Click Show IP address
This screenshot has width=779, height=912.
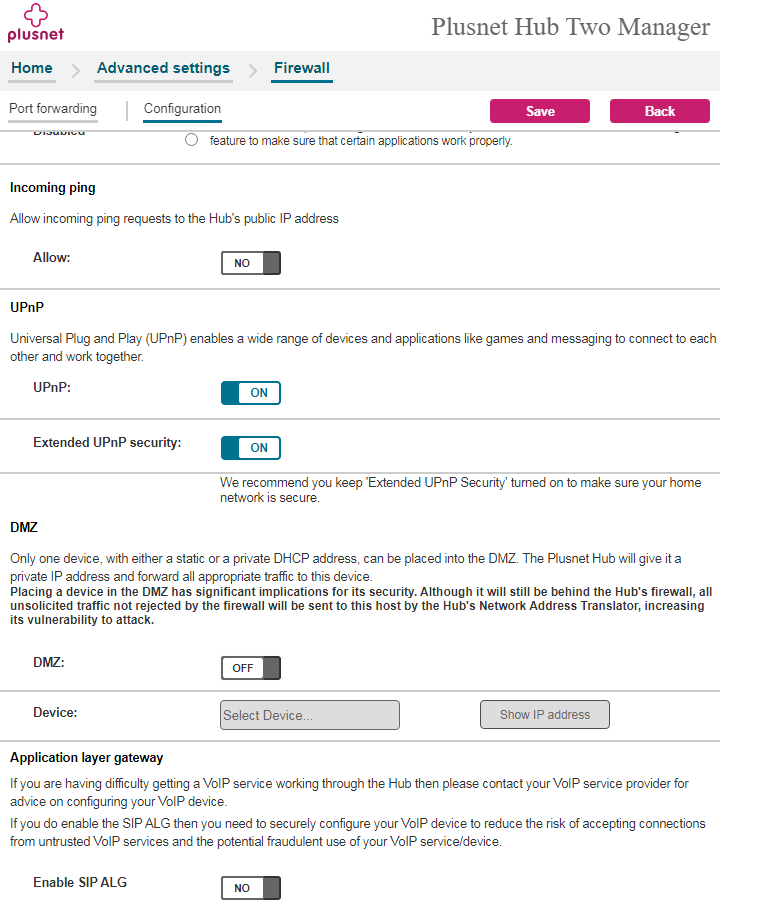[x=544, y=714]
